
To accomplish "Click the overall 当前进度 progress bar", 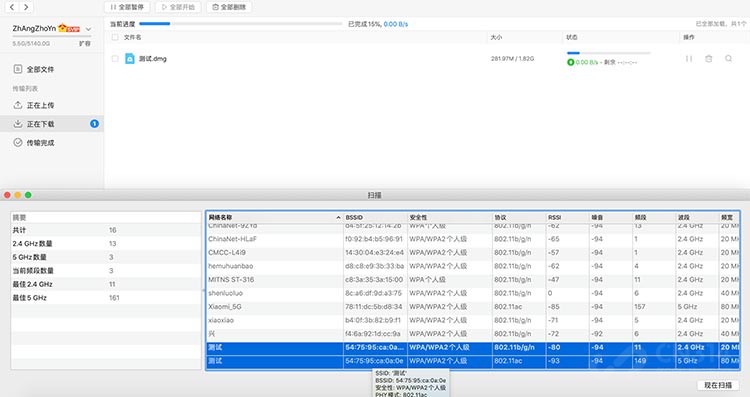I will pos(241,23).
